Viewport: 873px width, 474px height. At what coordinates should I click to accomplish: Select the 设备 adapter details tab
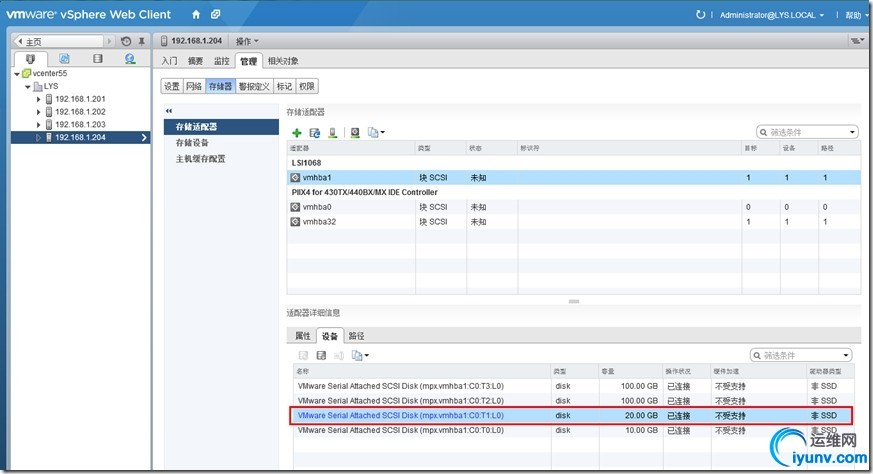point(330,336)
